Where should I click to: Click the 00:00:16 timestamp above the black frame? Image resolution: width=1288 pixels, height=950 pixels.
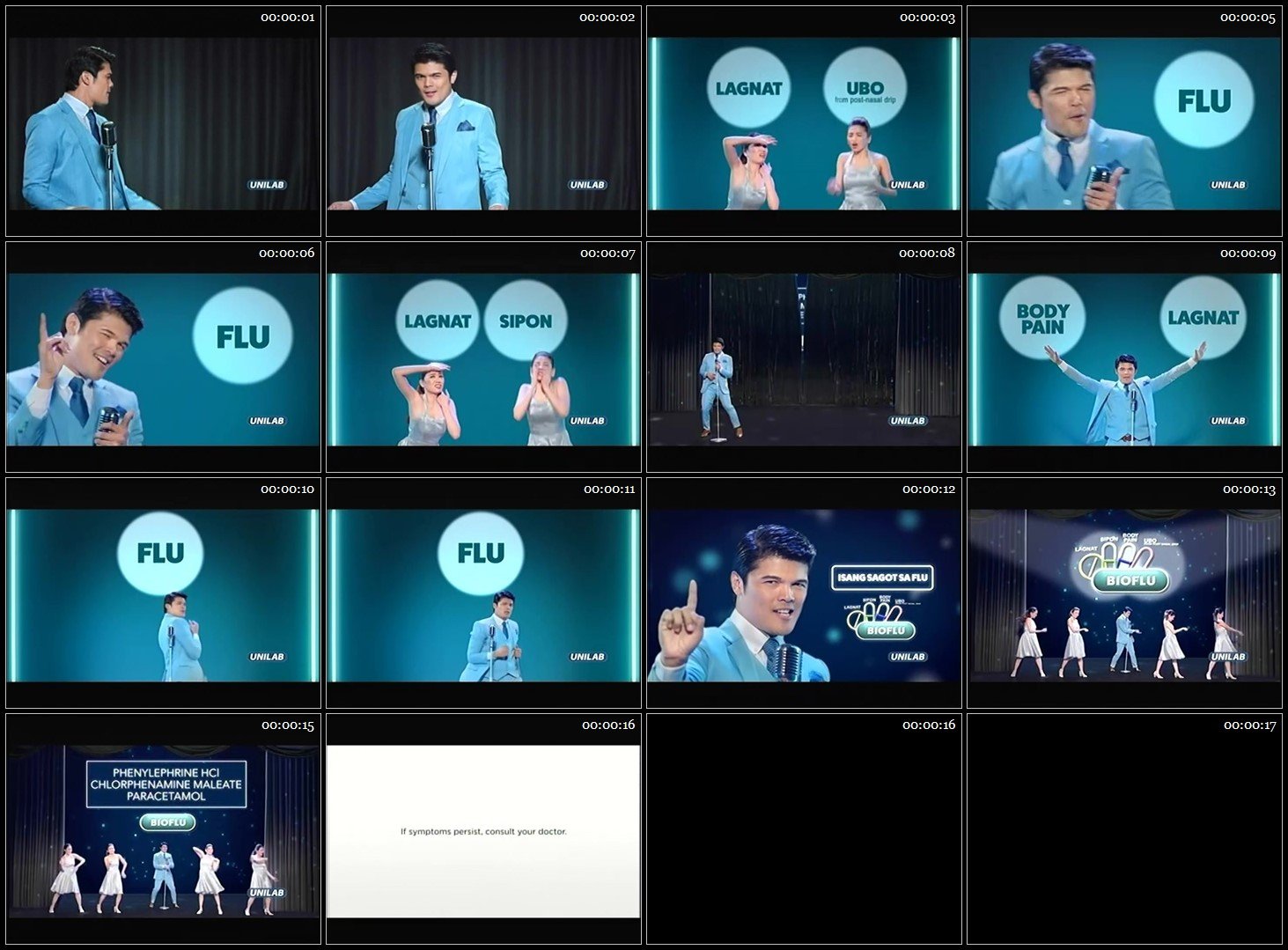coord(928,725)
